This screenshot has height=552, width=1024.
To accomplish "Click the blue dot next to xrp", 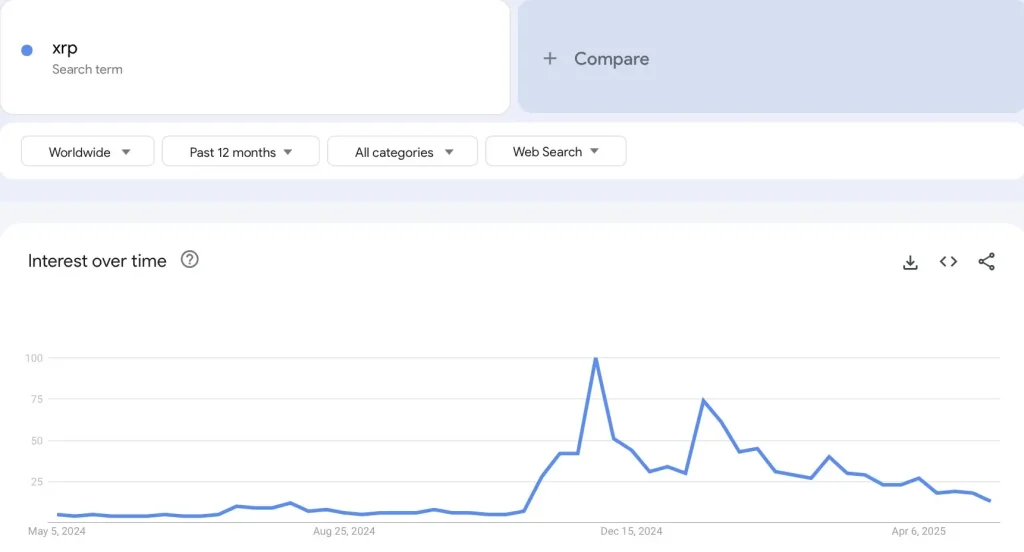I will coord(27,50).
